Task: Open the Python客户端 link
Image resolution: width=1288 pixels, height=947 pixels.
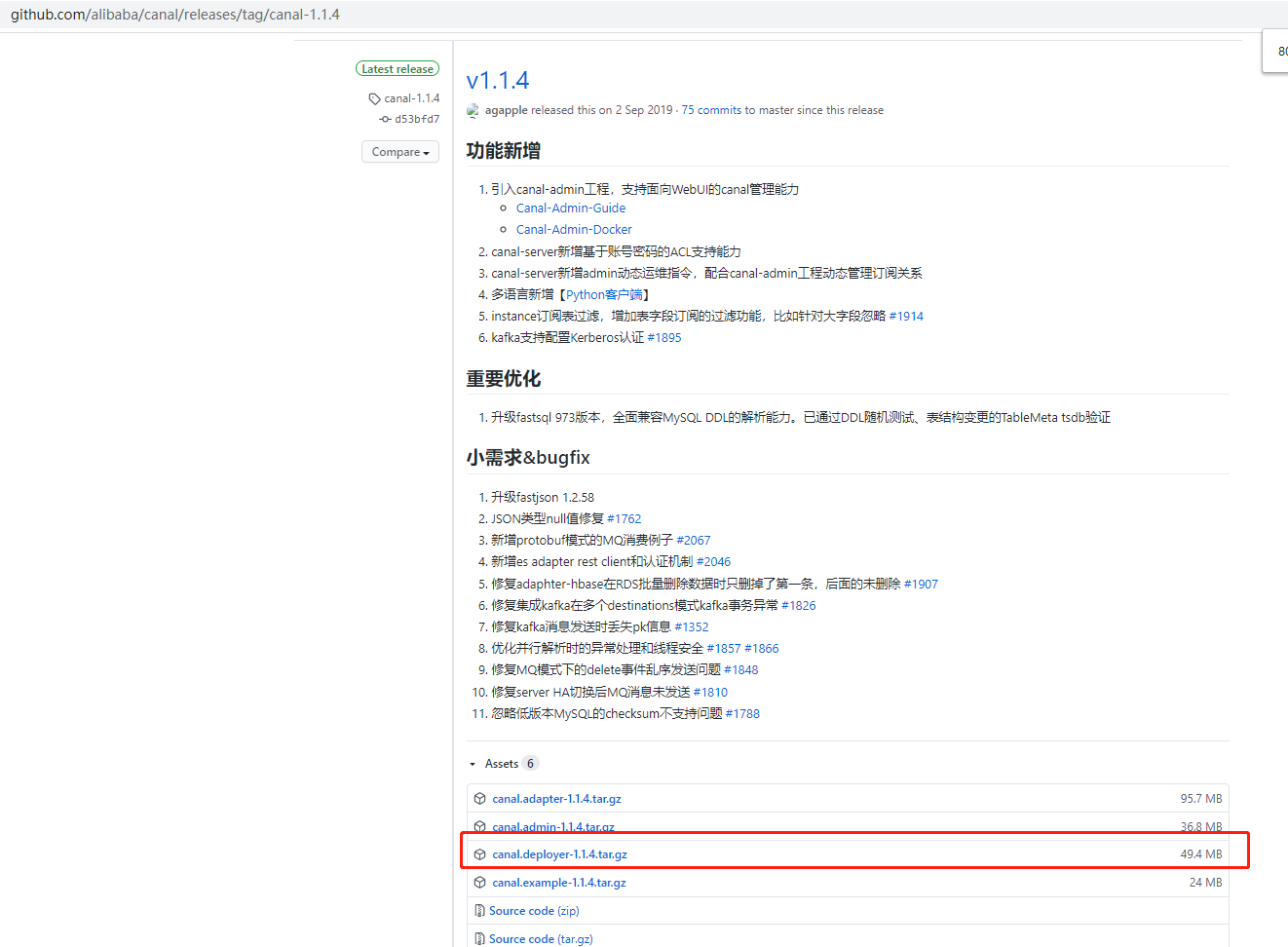Action: point(604,295)
